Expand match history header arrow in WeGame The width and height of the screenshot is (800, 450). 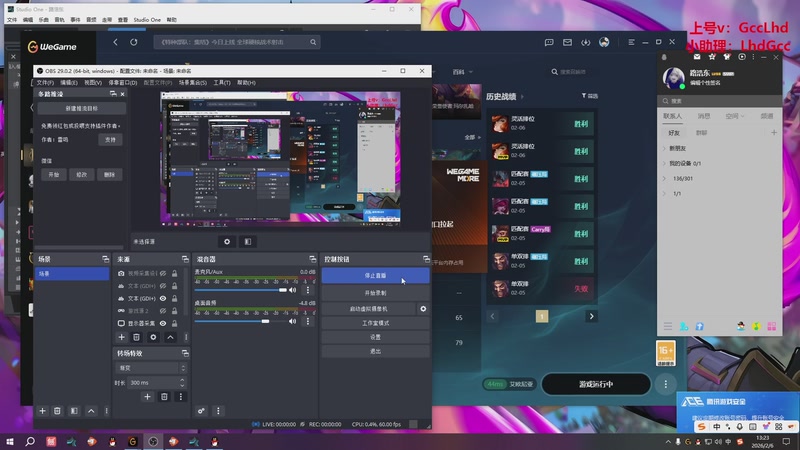point(522,96)
